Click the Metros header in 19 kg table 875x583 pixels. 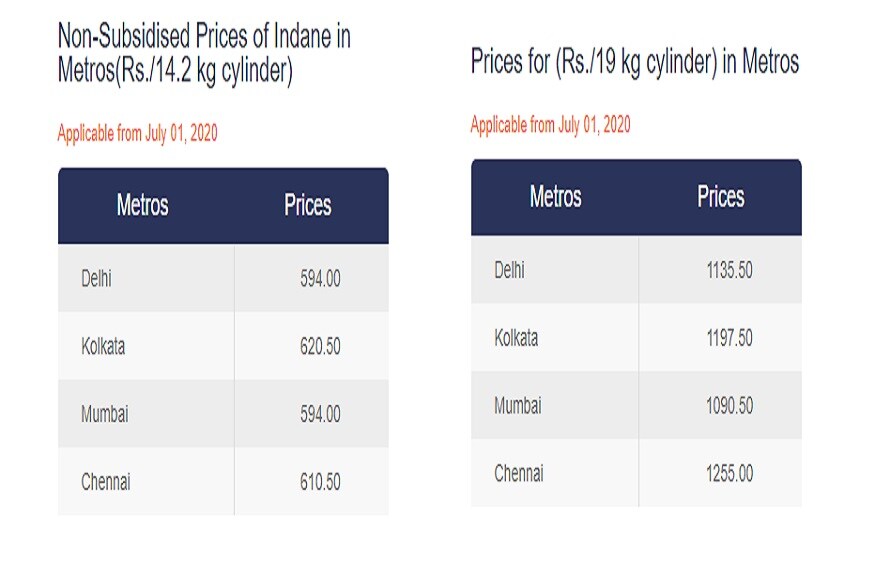pyautogui.click(x=555, y=196)
